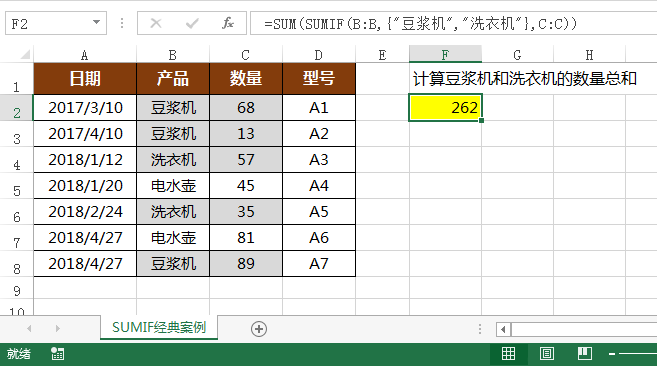The height and width of the screenshot is (366, 657).
Task: Select the model cell A4
Action: point(319,186)
